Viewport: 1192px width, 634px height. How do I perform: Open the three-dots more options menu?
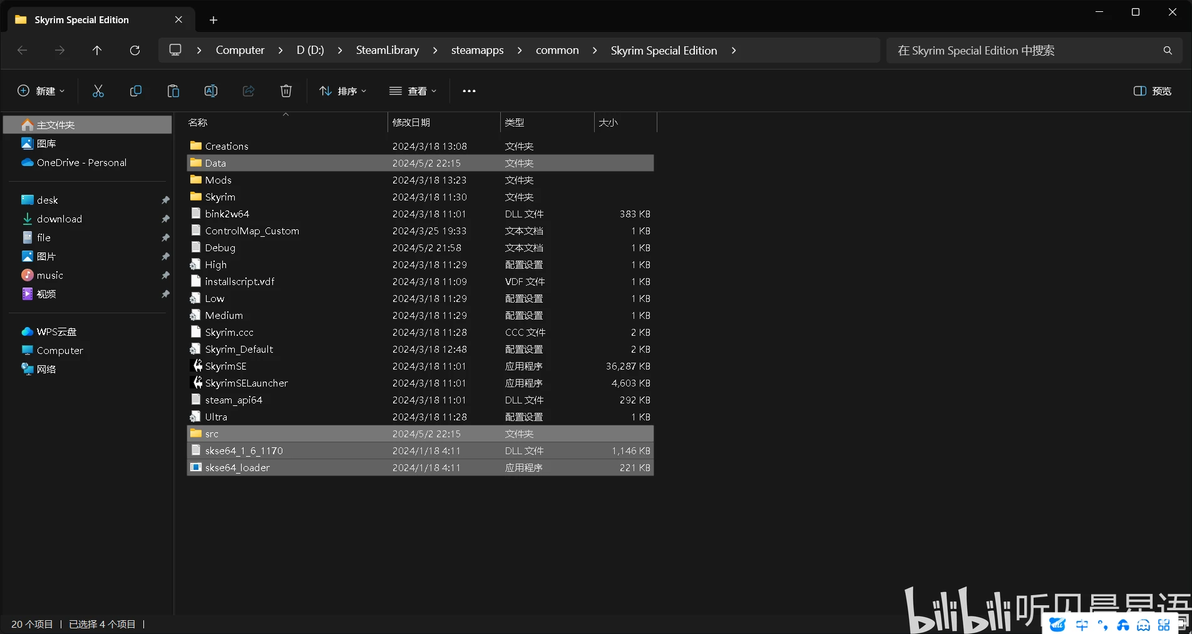[x=469, y=91]
